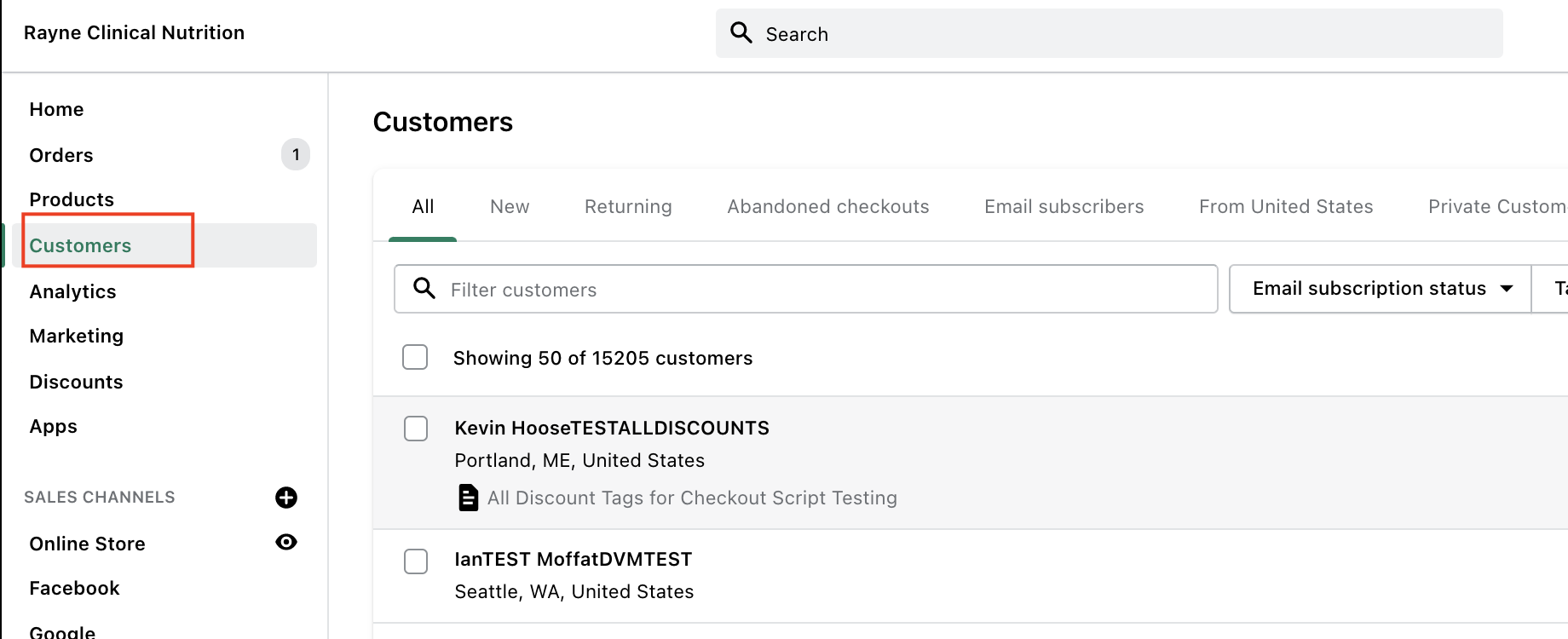Viewport: 1568px width, 639px height.
Task: View Online Store using the eye icon
Action: click(286, 542)
